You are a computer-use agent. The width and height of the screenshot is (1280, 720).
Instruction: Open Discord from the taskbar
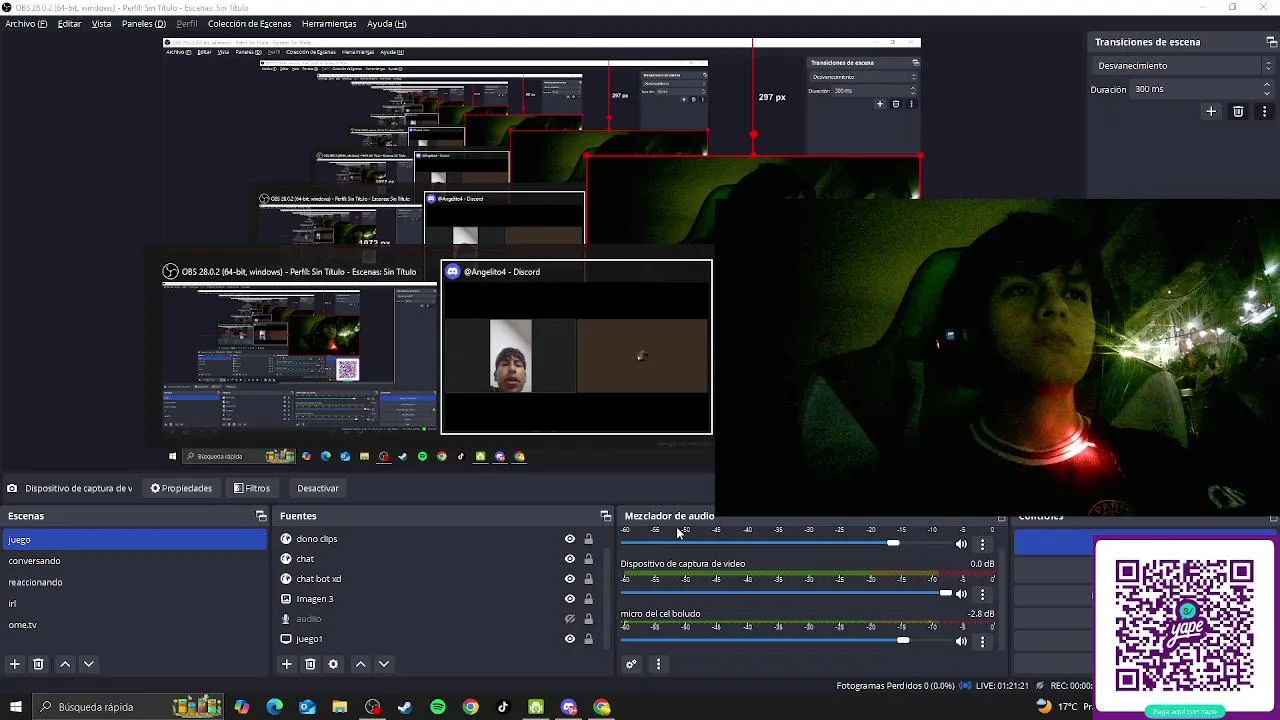(569, 707)
